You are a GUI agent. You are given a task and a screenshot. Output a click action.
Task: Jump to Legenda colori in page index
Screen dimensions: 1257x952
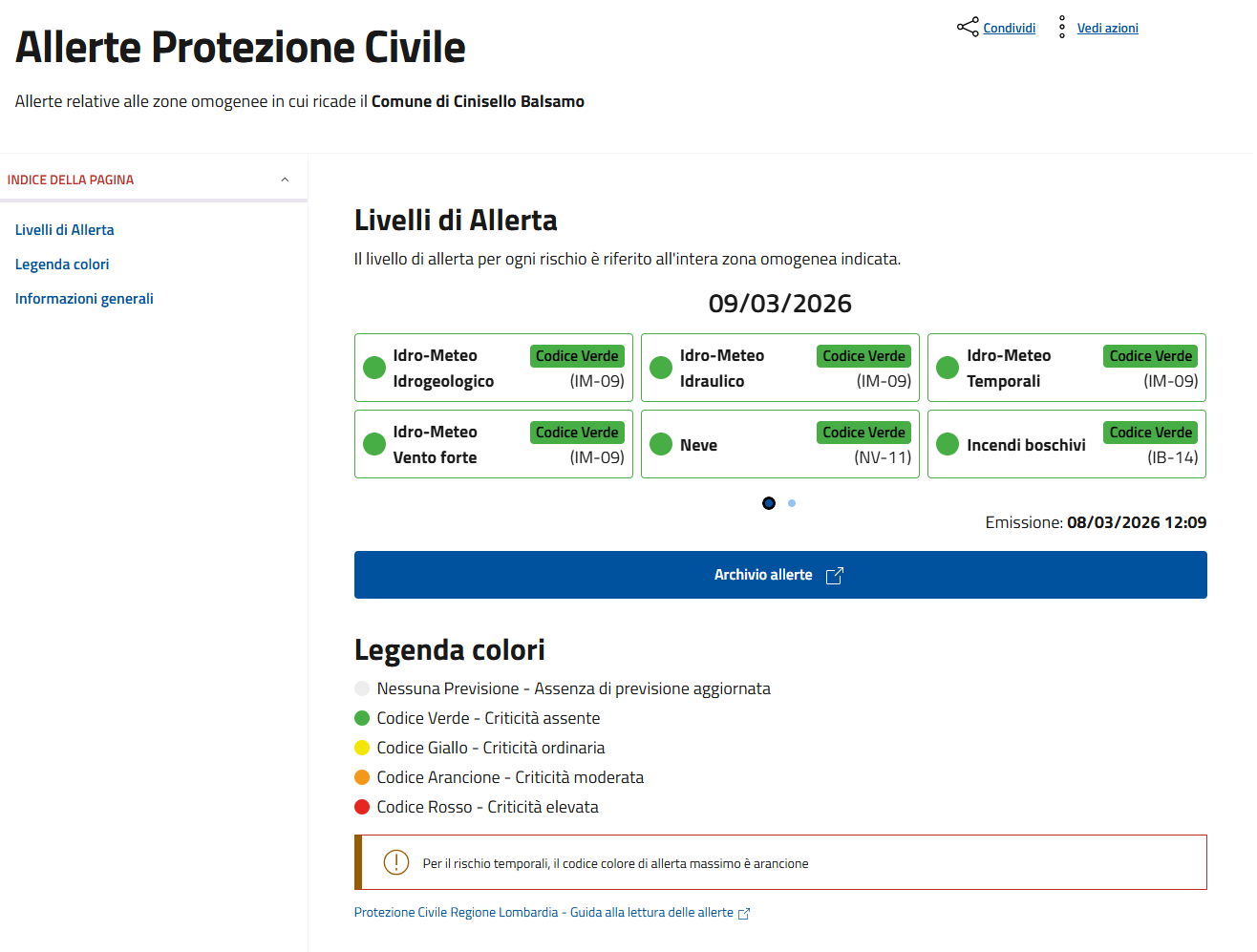pyautogui.click(x=62, y=264)
